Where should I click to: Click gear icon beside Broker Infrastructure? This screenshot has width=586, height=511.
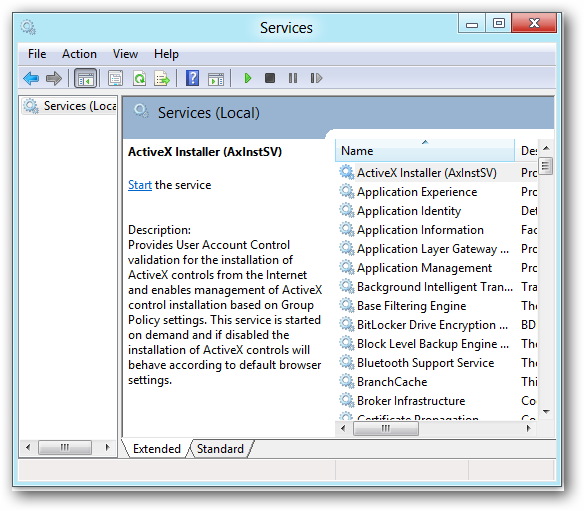[x=346, y=401]
